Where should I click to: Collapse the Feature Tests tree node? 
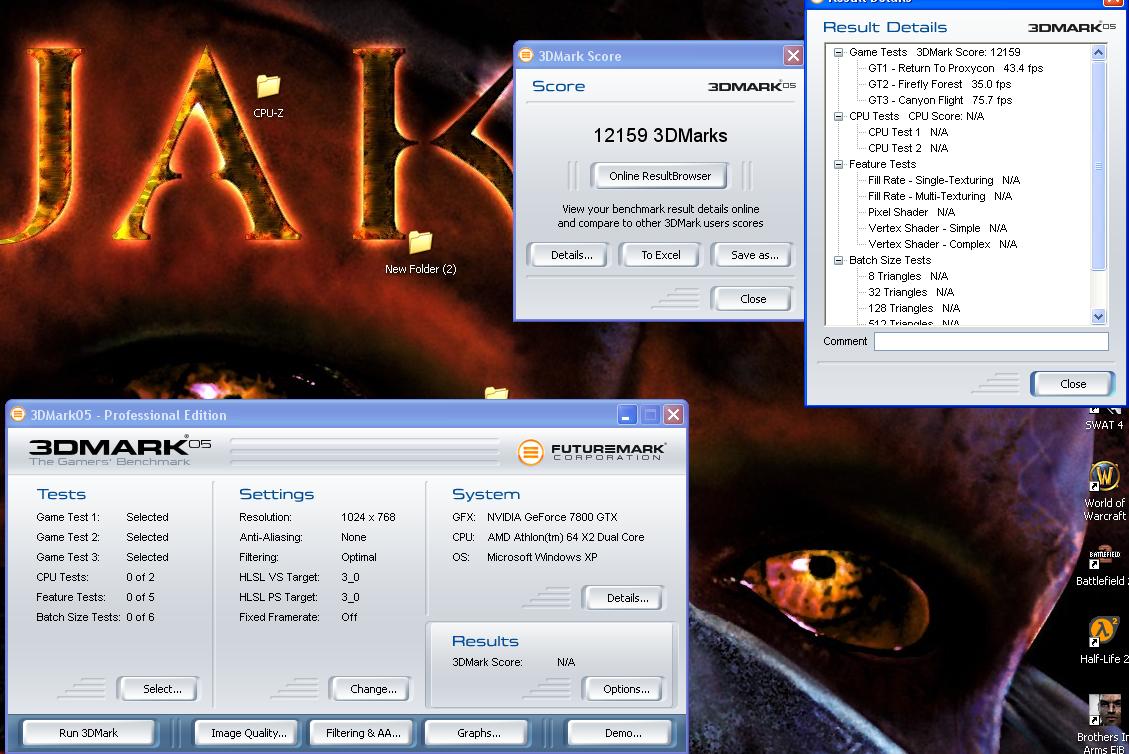pos(838,164)
